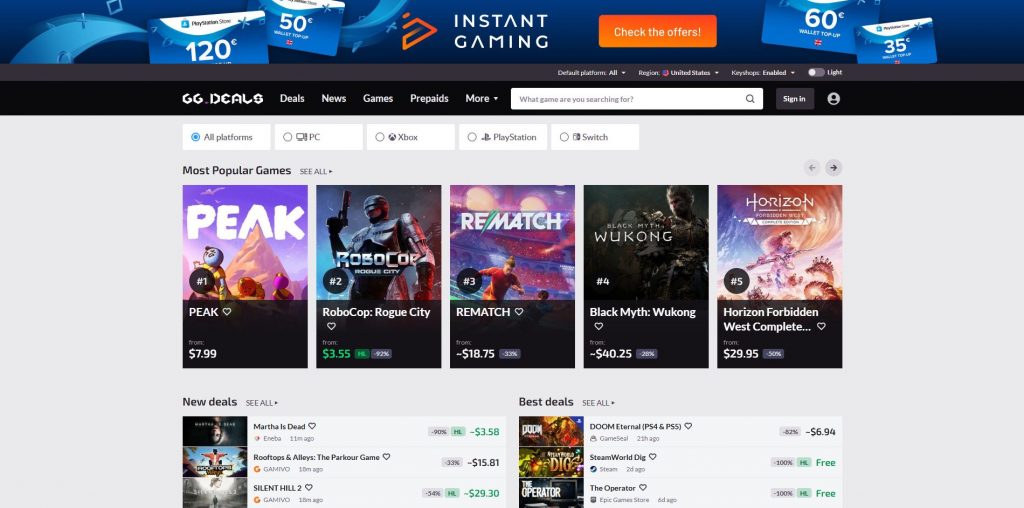This screenshot has height=508, width=1024.
Task: Select PlayStation platform radio button
Action: tap(472, 137)
